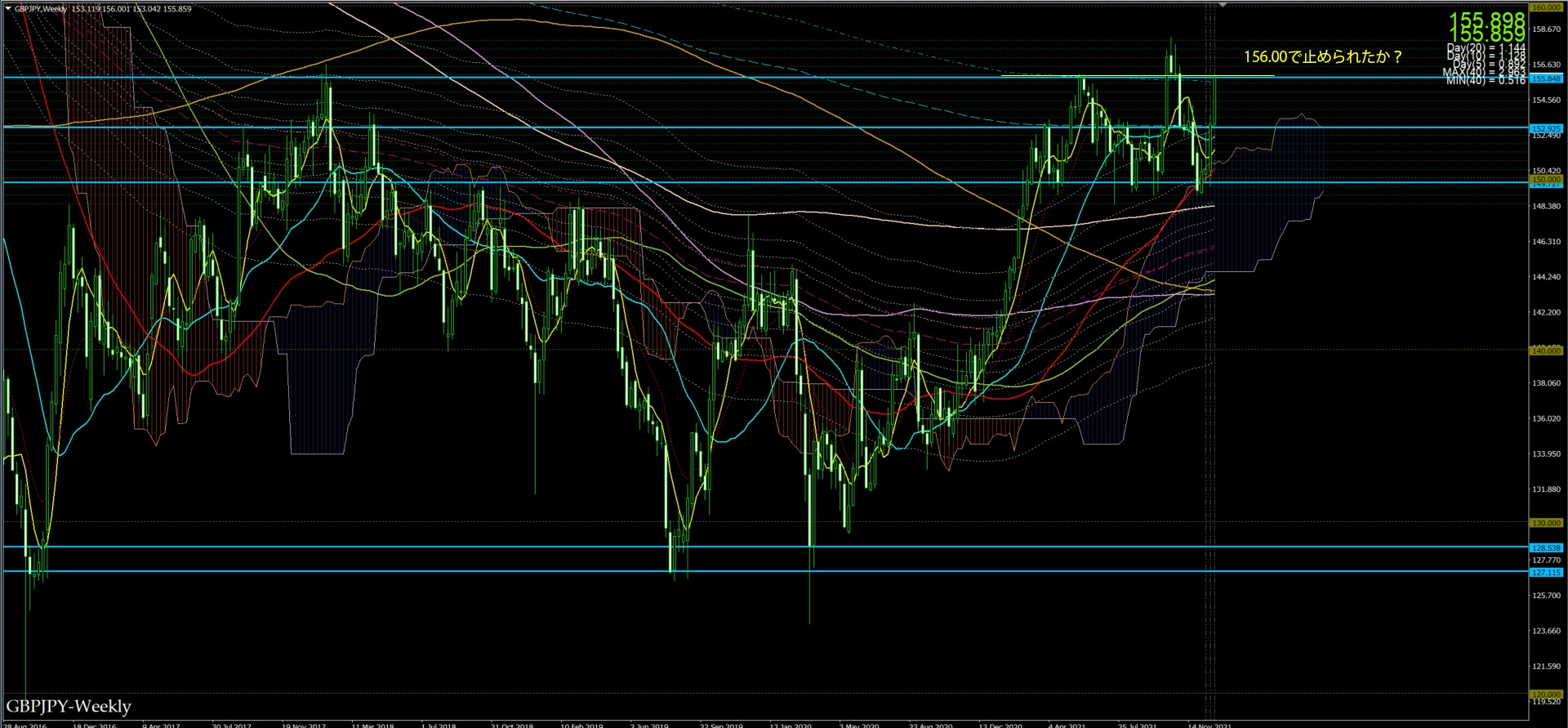The width and height of the screenshot is (1568, 728).
Task: Select the 128.538 horizontal line price tag
Action: (x=1546, y=548)
